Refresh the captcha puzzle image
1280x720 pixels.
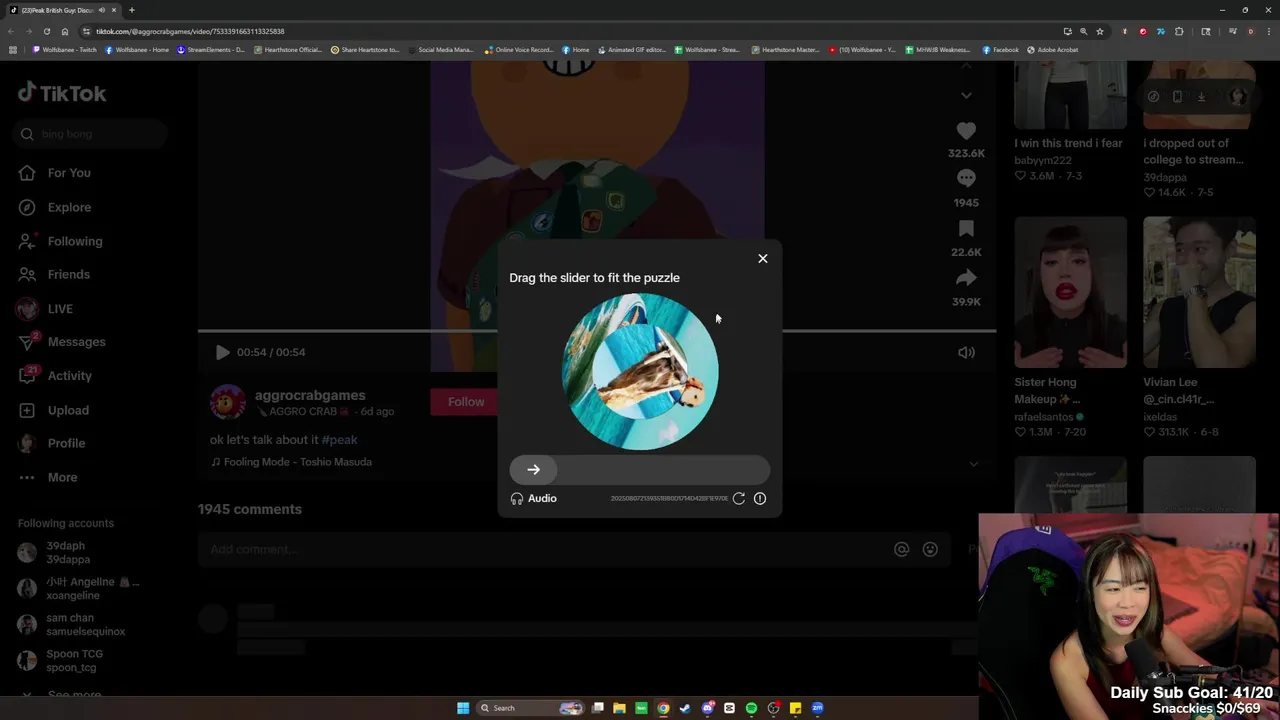(738, 498)
